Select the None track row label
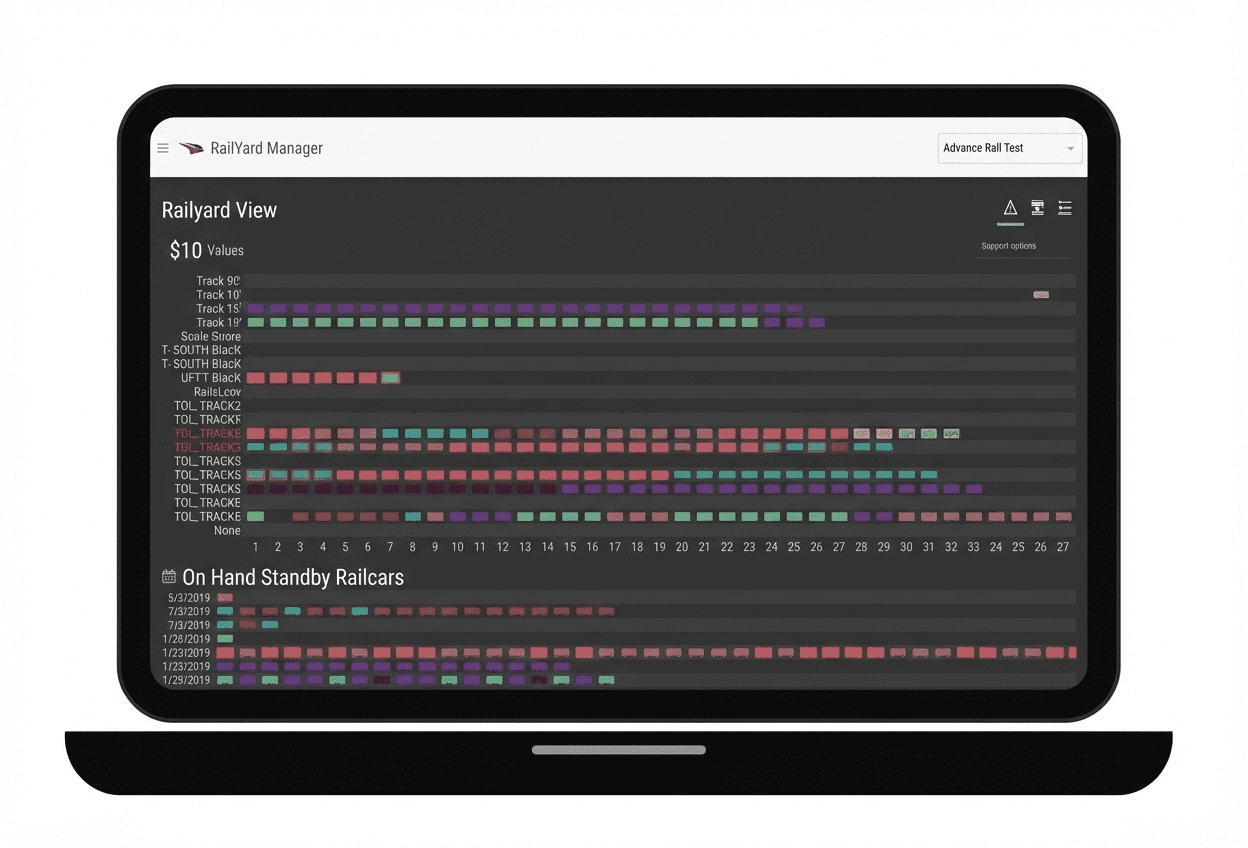1248x848 pixels. pos(227,531)
